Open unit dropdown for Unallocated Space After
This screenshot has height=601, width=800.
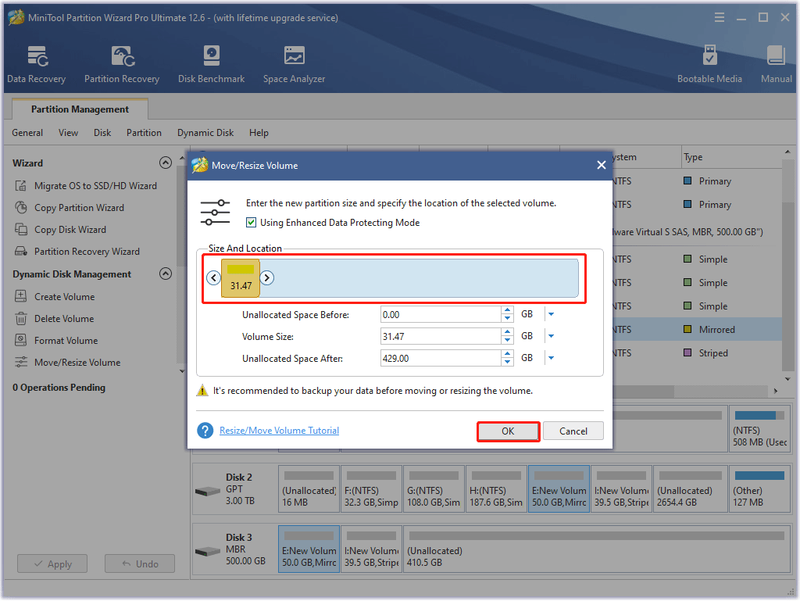pos(551,358)
